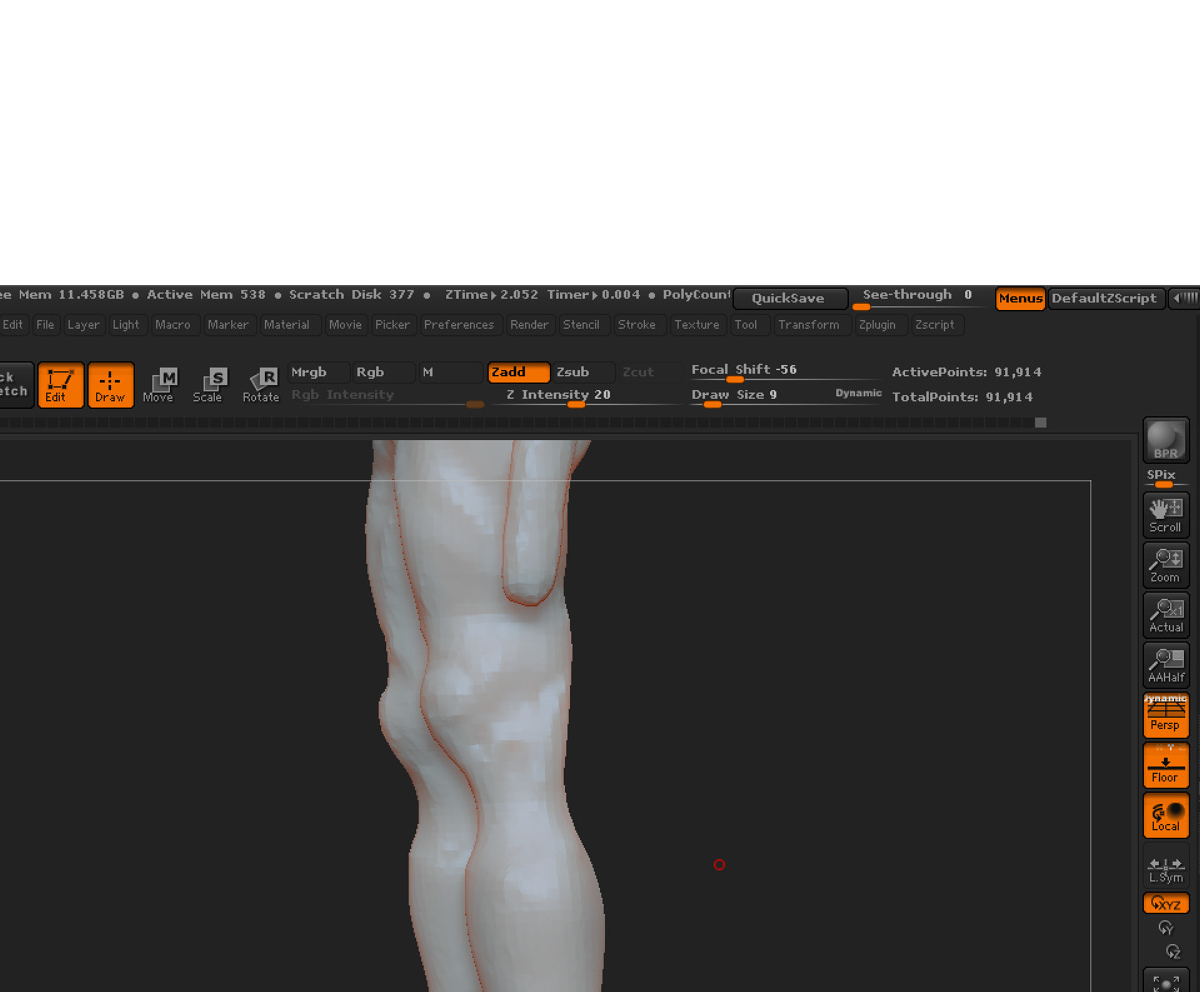
Task: Open the Tool menu
Action: [x=746, y=325]
